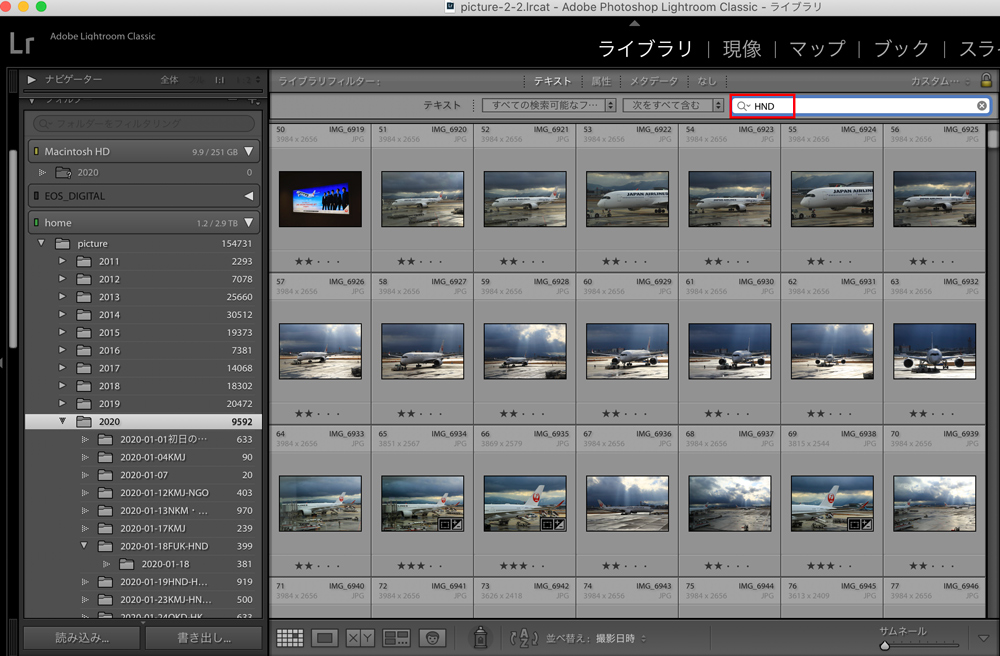This screenshot has width=1000, height=656.
Task: Switch to the ブック module
Action: (901, 48)
